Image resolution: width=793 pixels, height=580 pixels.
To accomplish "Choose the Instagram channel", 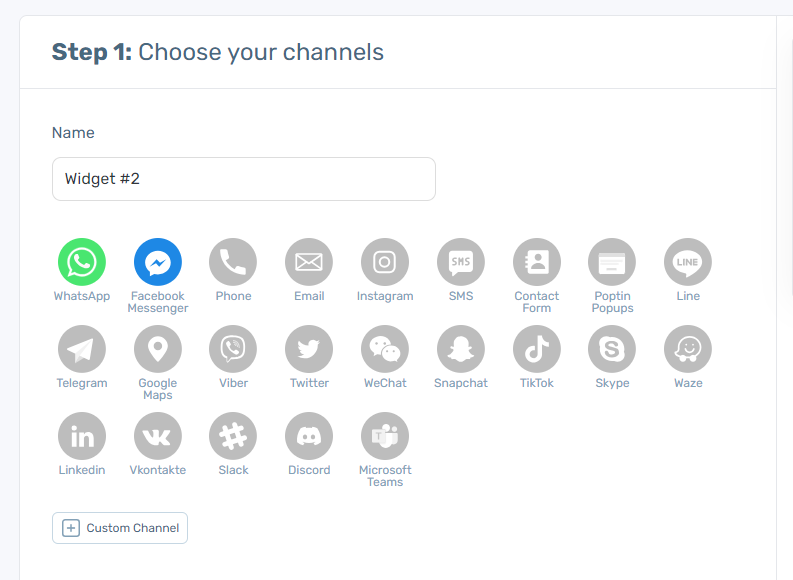I will (385, 262).
